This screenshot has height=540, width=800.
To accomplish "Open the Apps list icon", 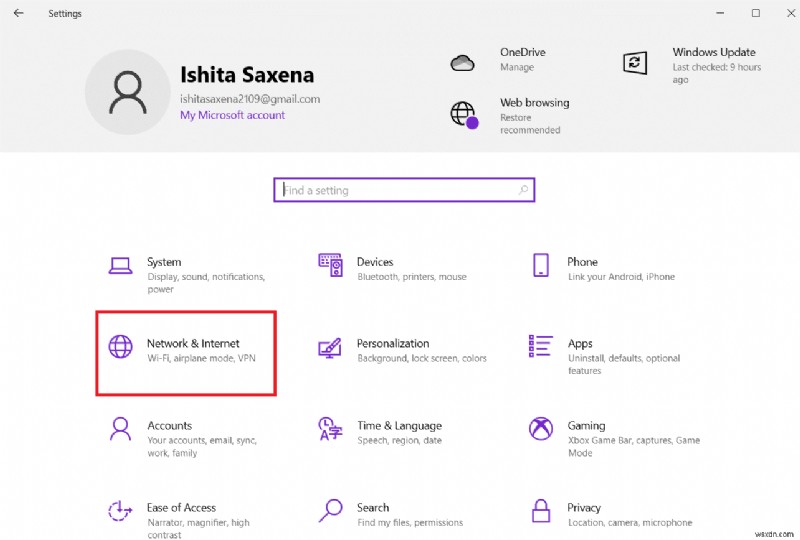I will [540, 347].
